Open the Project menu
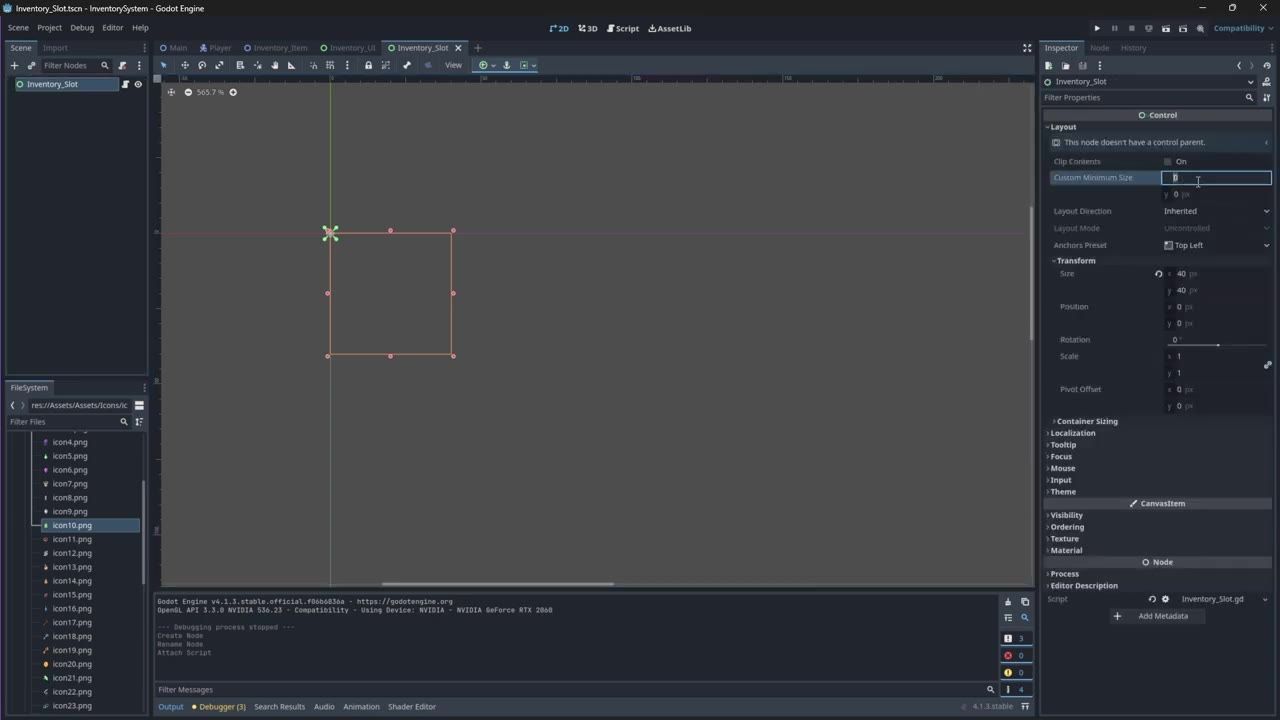Image resolution: width=1280 pixels, height=720 pixels. coord(49,28)
